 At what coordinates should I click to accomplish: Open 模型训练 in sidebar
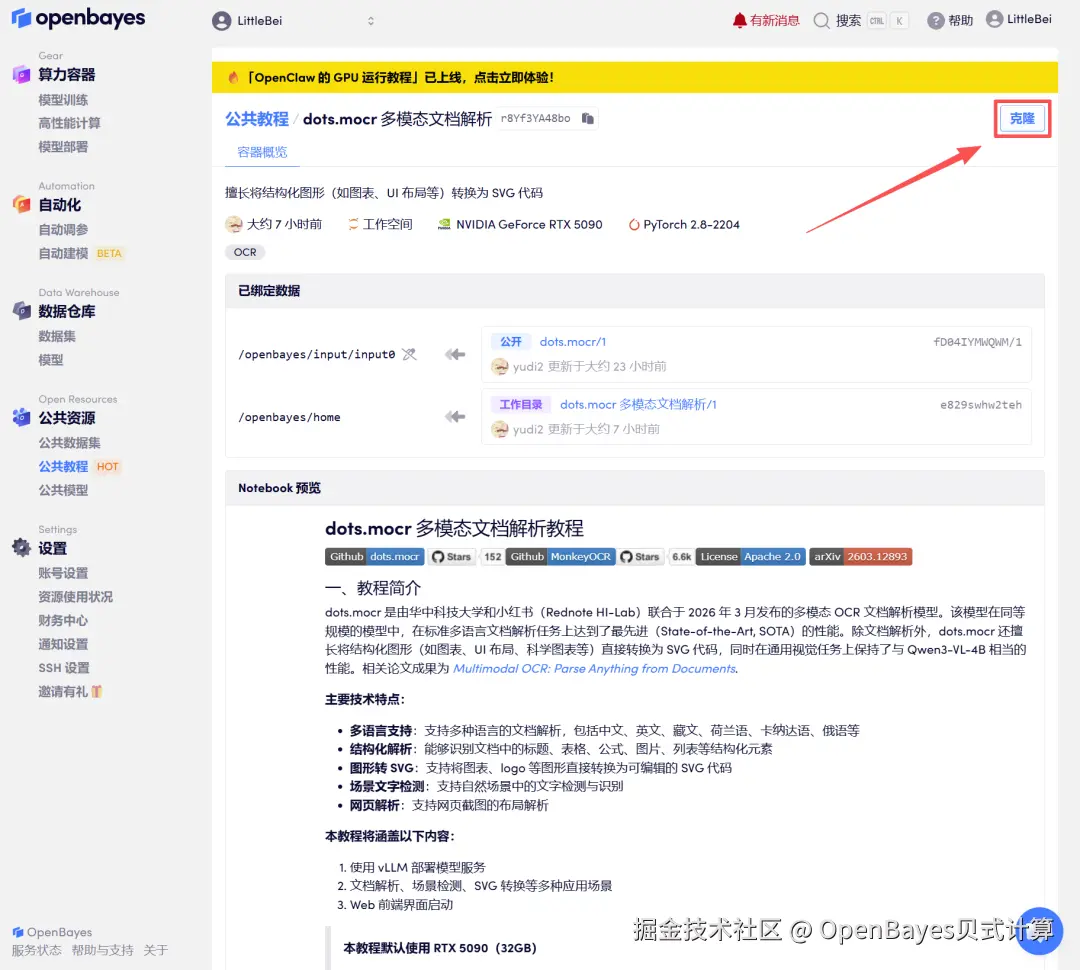pos(63,100)
